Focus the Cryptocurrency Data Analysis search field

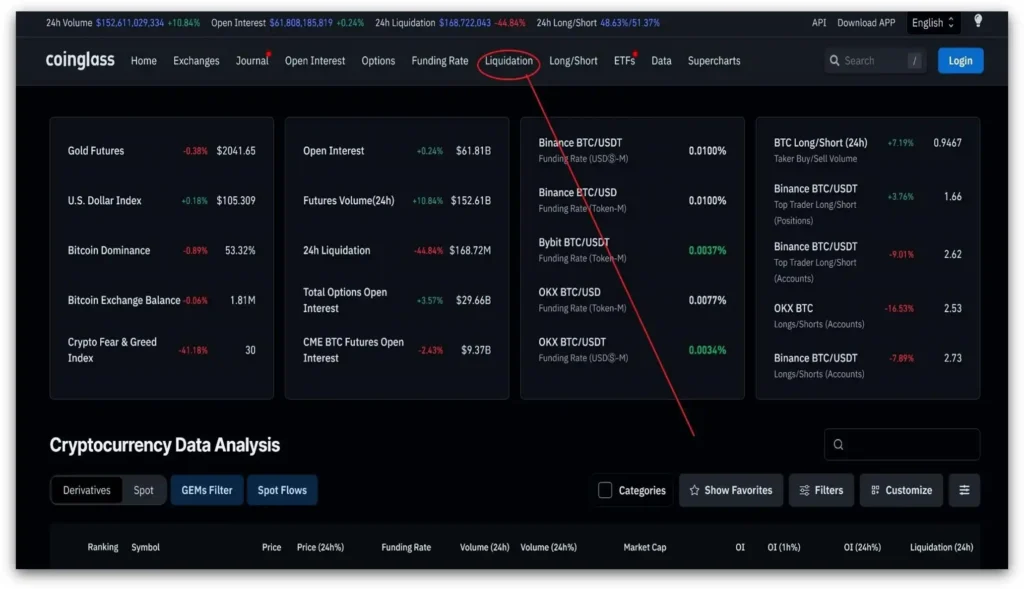(x=902, y=445)
